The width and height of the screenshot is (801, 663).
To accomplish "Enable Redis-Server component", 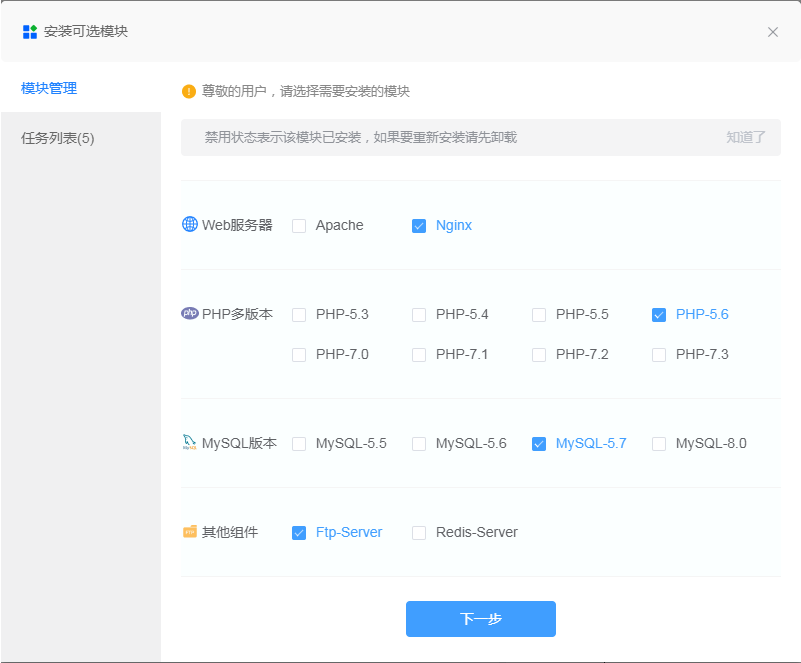I will tap(419, 533).
